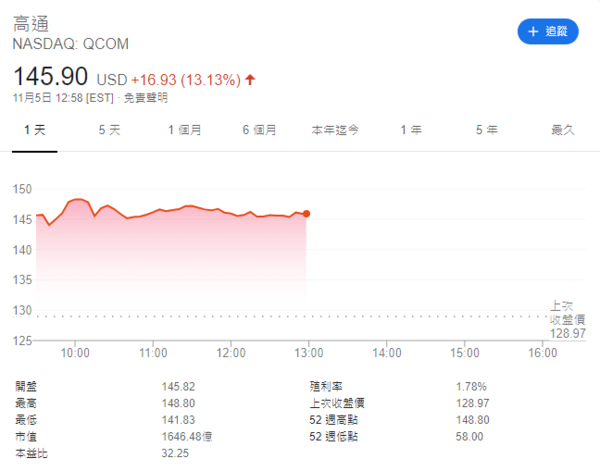The height and width of the screenshot is (471, 600).
Task: Select the 本年迄今 tab
Action: (335, 130)
